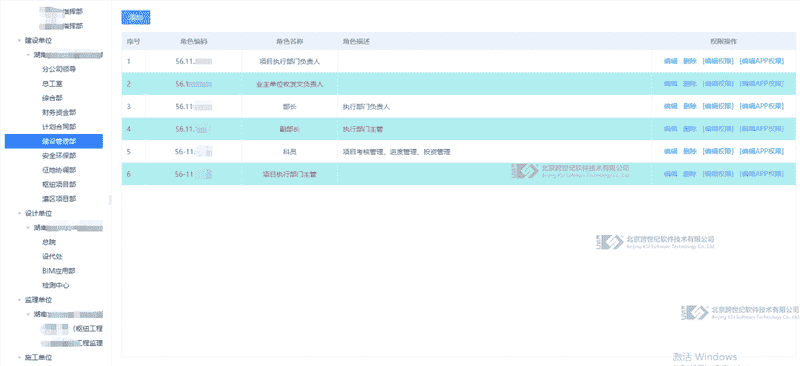Open 检测中心 tree item
This screenshot has height=366, width=800.
click(56, 285)
